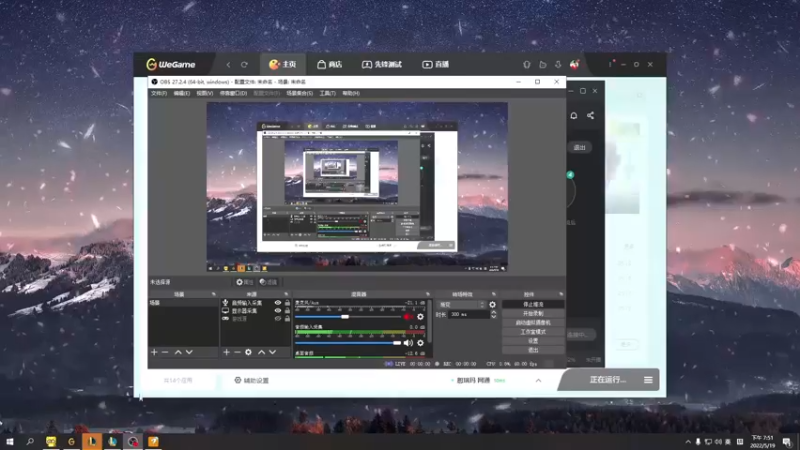Image resolution: width=800 pixels, height=450 pixels.
Task: Toggle lock on the third hidden source
Action: click(x=287, y=318)
